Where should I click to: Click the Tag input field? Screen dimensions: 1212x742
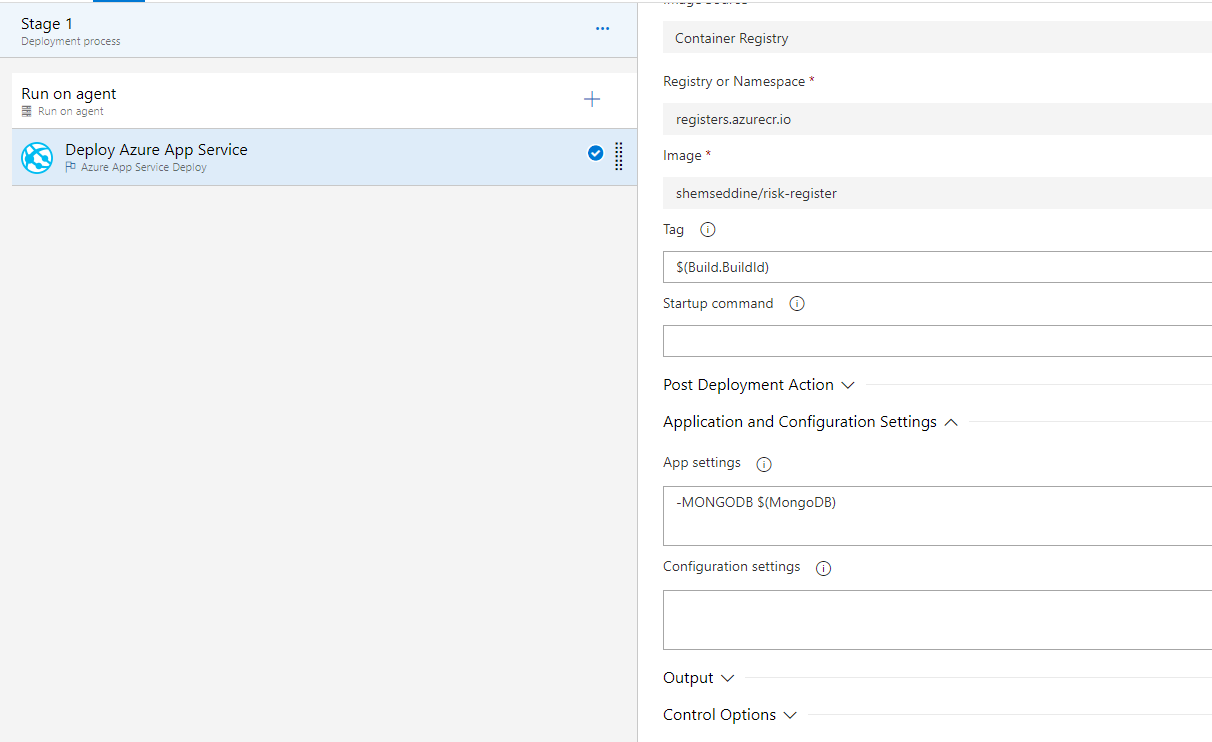(936, 267)
